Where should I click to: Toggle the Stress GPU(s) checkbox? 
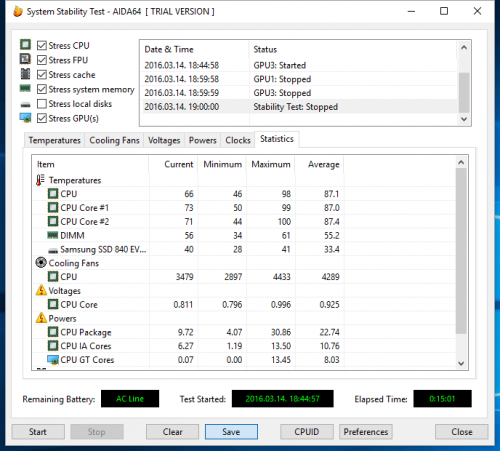pos(42,118)
